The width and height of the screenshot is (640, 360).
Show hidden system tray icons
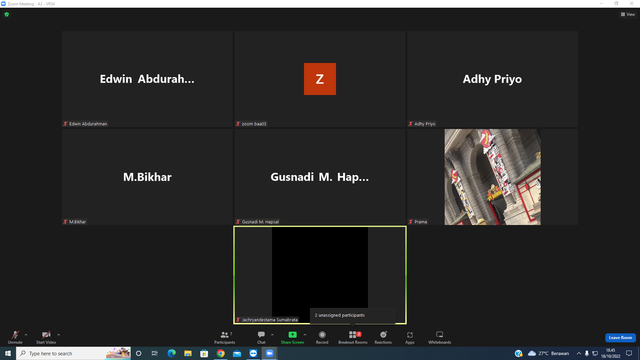pyautogui.click(x=578, y=353)
